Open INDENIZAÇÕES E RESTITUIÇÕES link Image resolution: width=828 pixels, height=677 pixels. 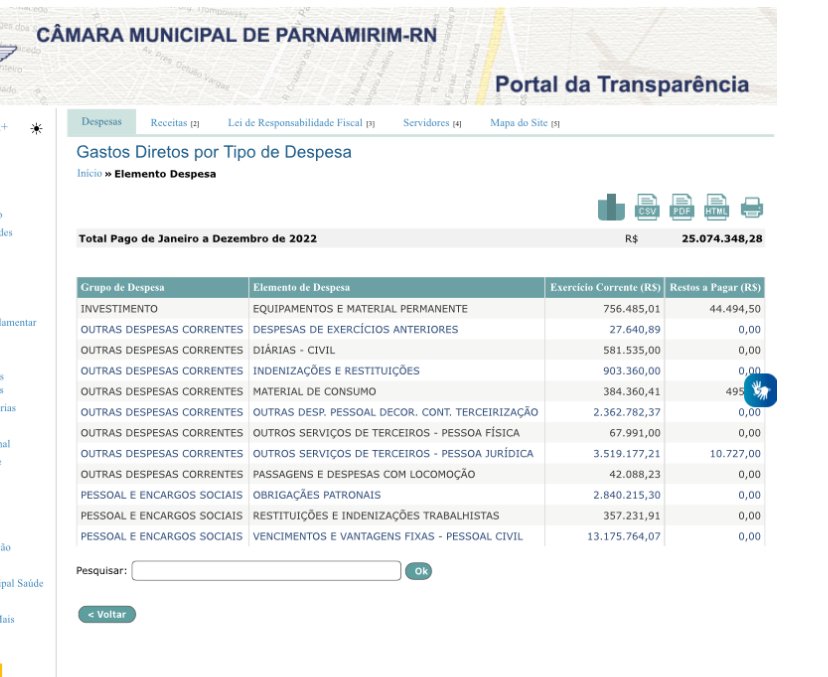pos(336,371)
